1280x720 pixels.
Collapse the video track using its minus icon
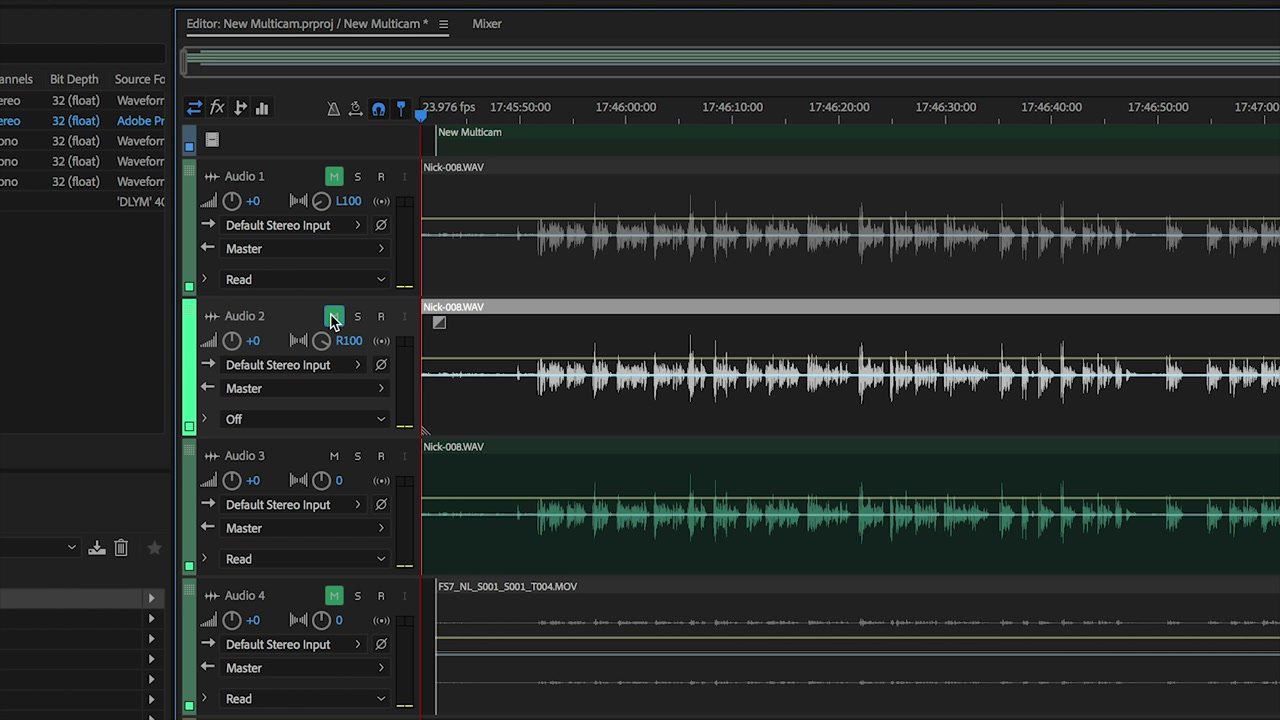click(212, 140)
